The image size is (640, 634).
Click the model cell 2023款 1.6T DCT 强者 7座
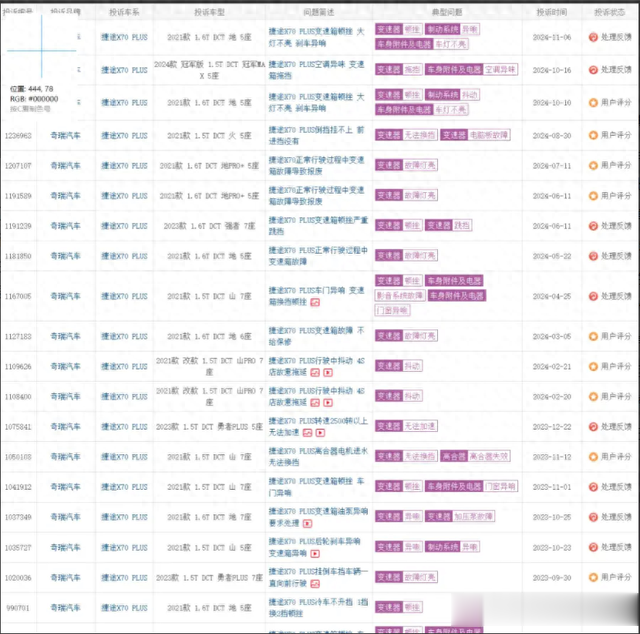[209, 226]
